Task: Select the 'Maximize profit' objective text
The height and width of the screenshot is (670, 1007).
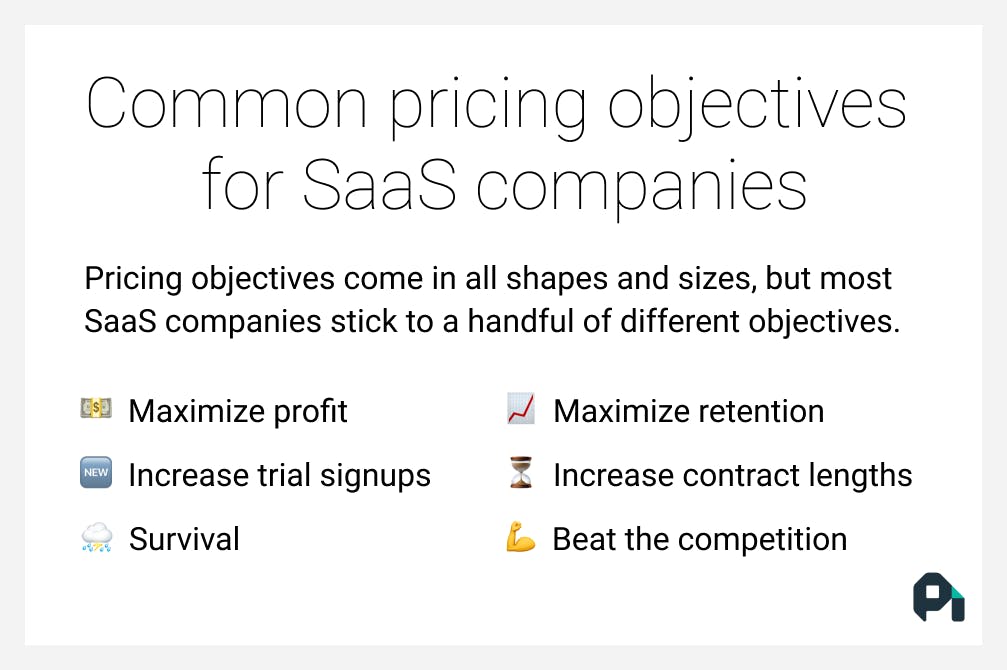Action: pyautogui.click(x=238, y=411)
